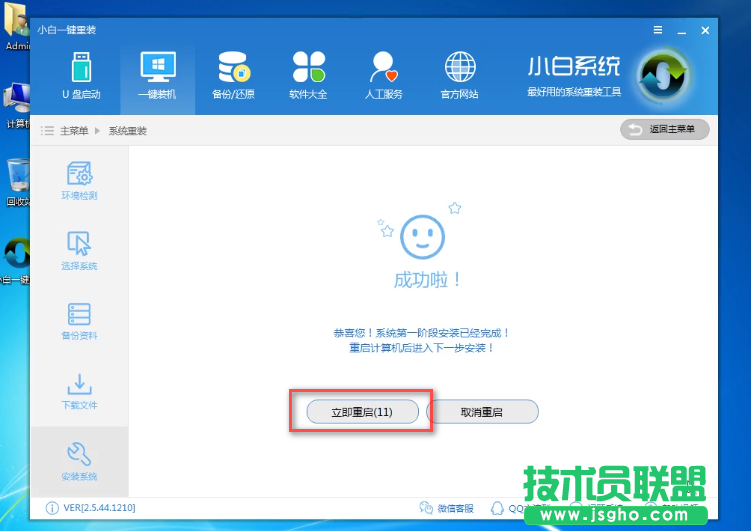Click the QQ penguin icon
Screen dimensions: 751x531
click(497, 508)
